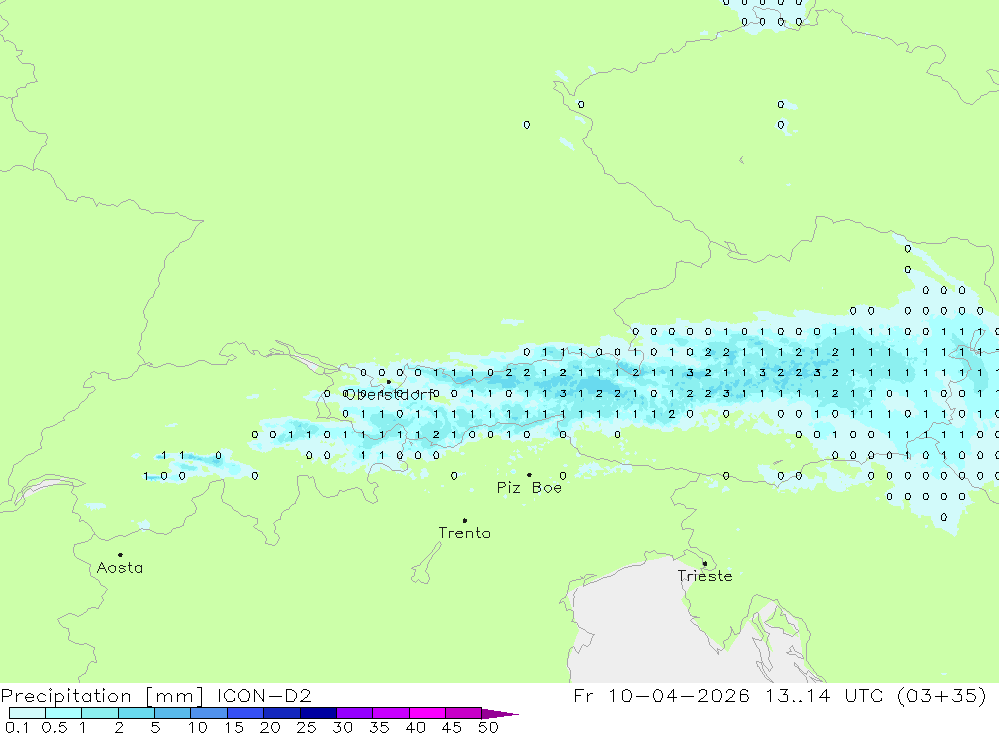Click the legend value label '25'
The height and width of the screenshot is (733, 1000).
[x=306, y=727]
